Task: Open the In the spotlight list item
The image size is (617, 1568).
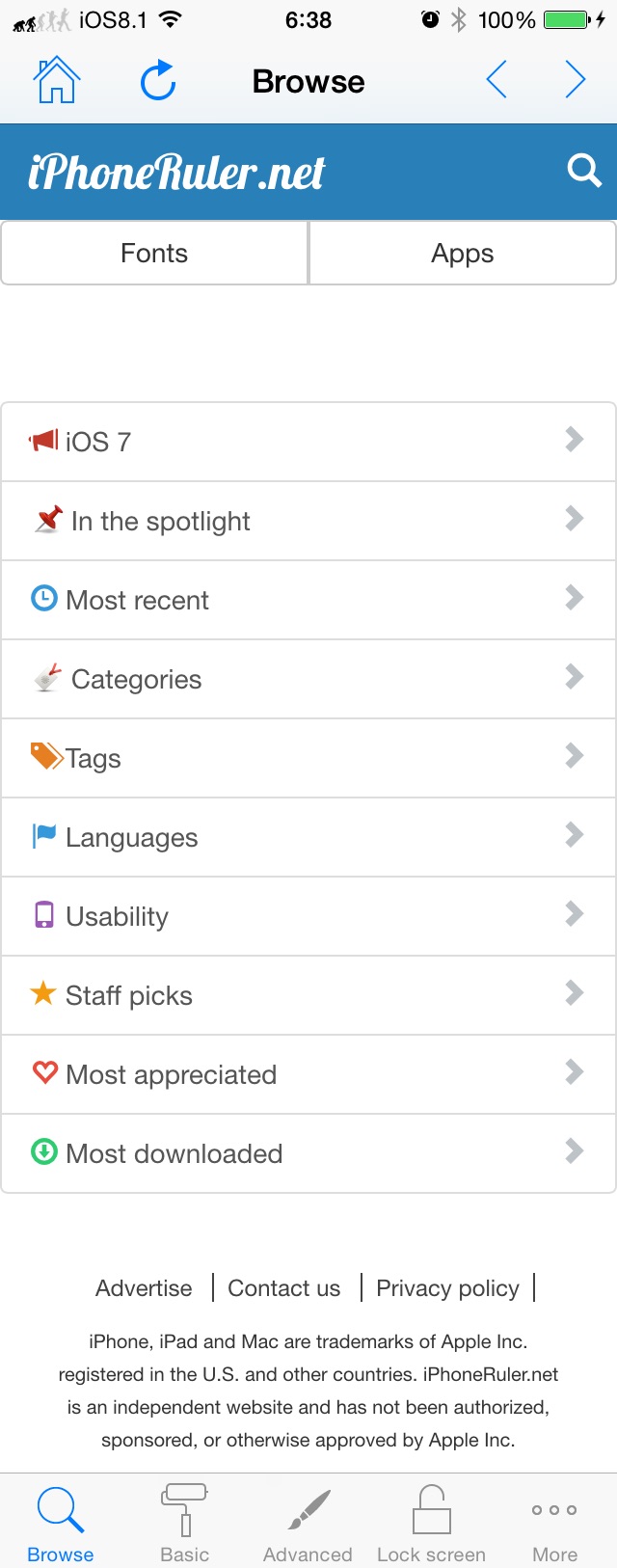Action: click(x=308, y=521)
